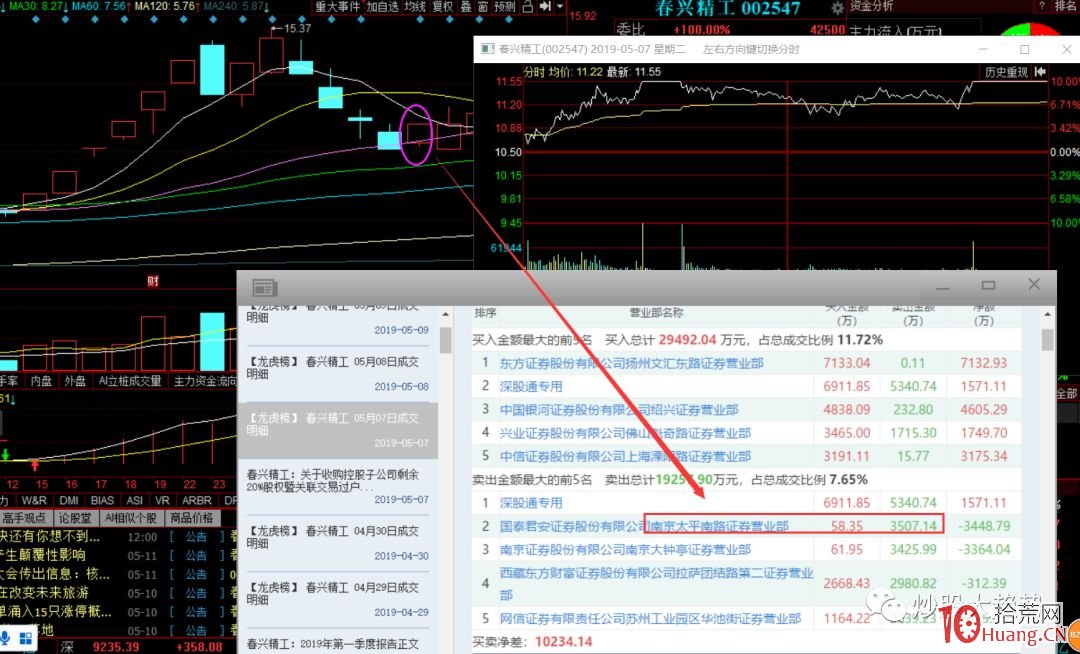Open the 论股堂 news tab
Image resolution: width=1080 pixels, height=654 pixels.
74,518
